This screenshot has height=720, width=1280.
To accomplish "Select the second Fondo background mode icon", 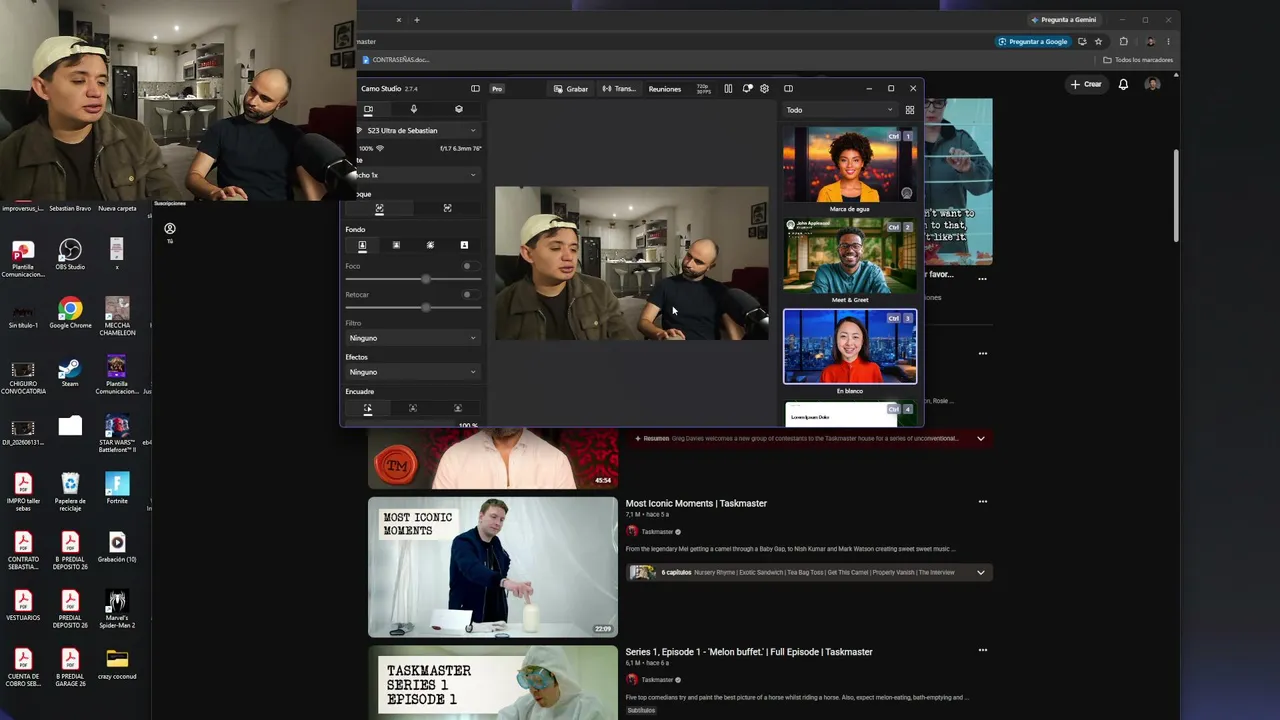I will (396, 245).
